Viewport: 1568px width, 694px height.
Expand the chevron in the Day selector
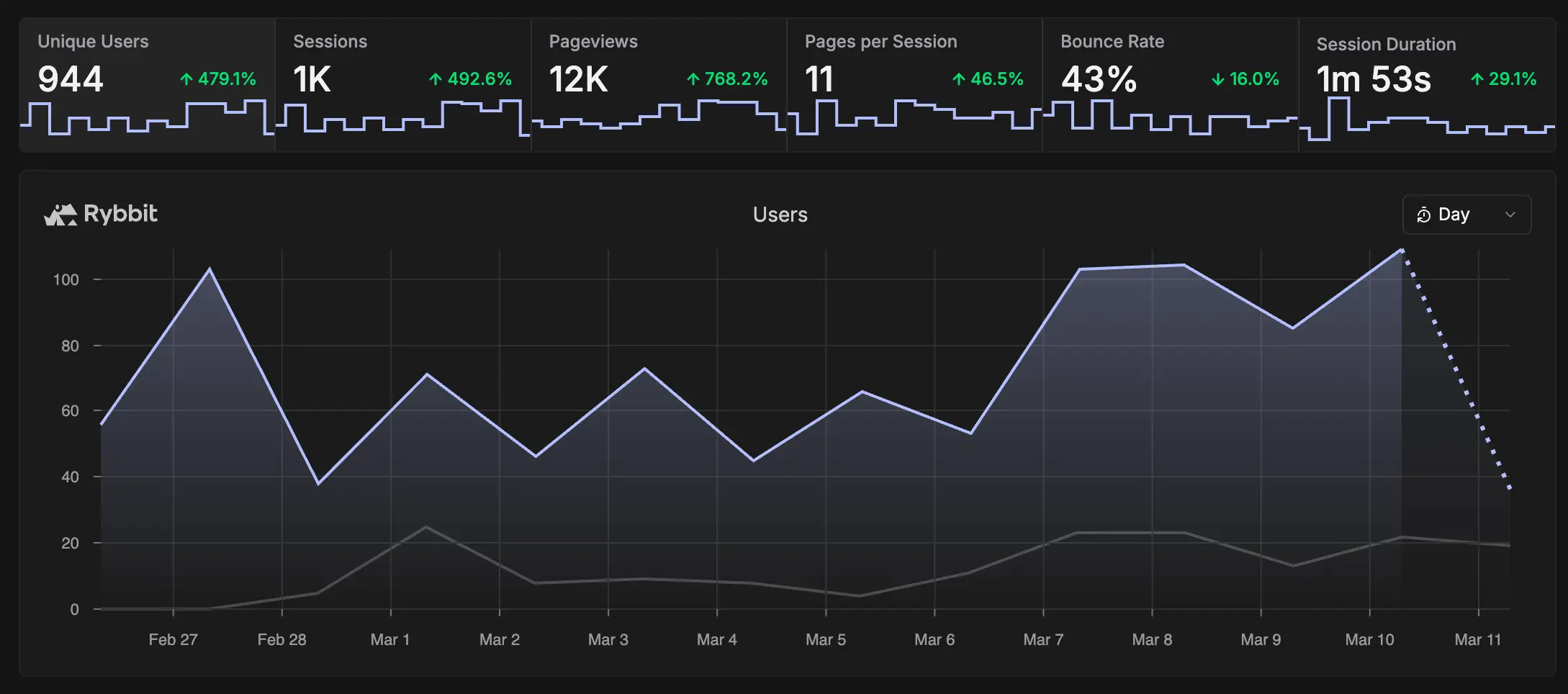click(x=1510, y=215)
